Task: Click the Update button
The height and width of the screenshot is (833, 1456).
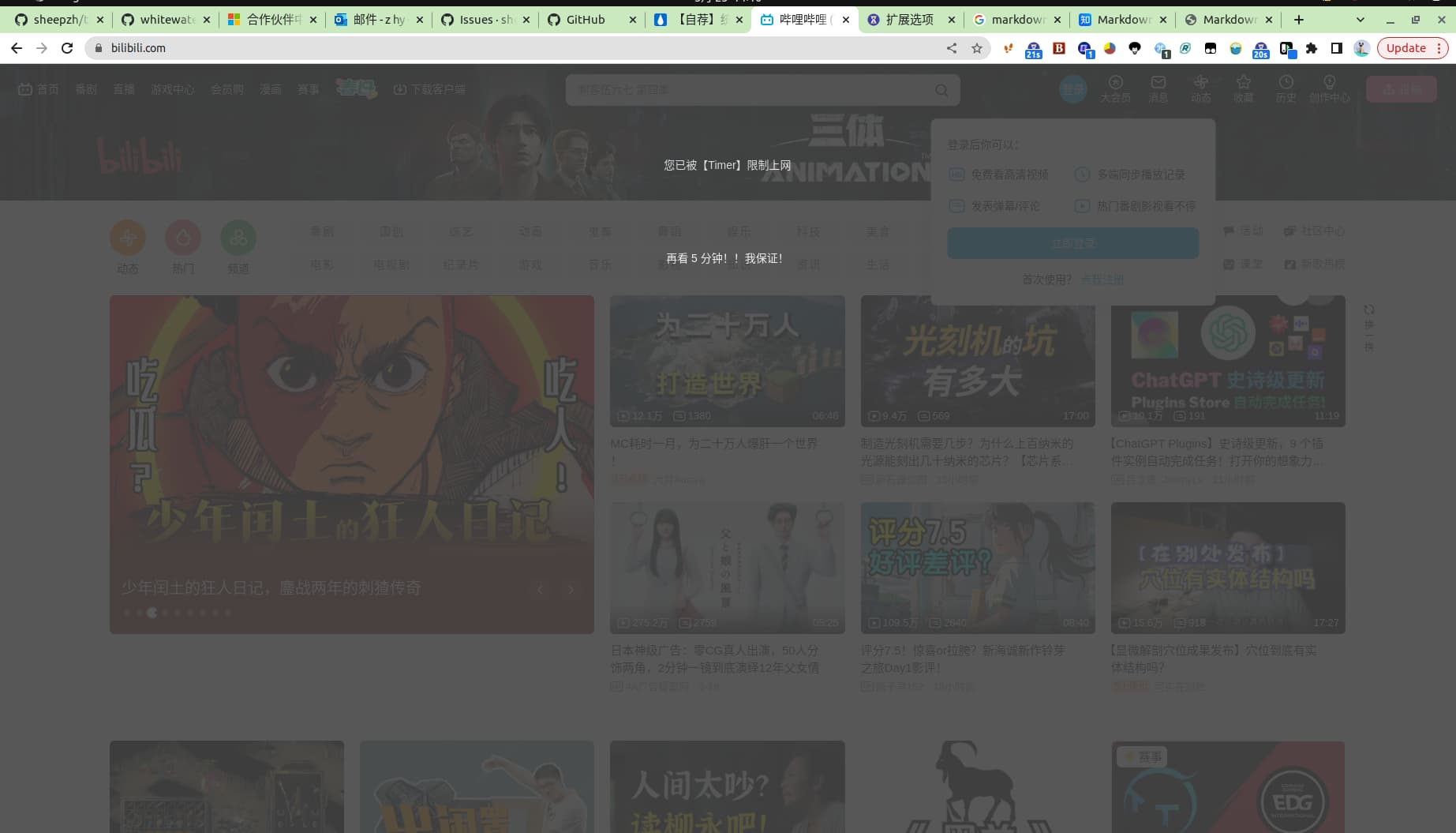Action: click(1405, 48)
